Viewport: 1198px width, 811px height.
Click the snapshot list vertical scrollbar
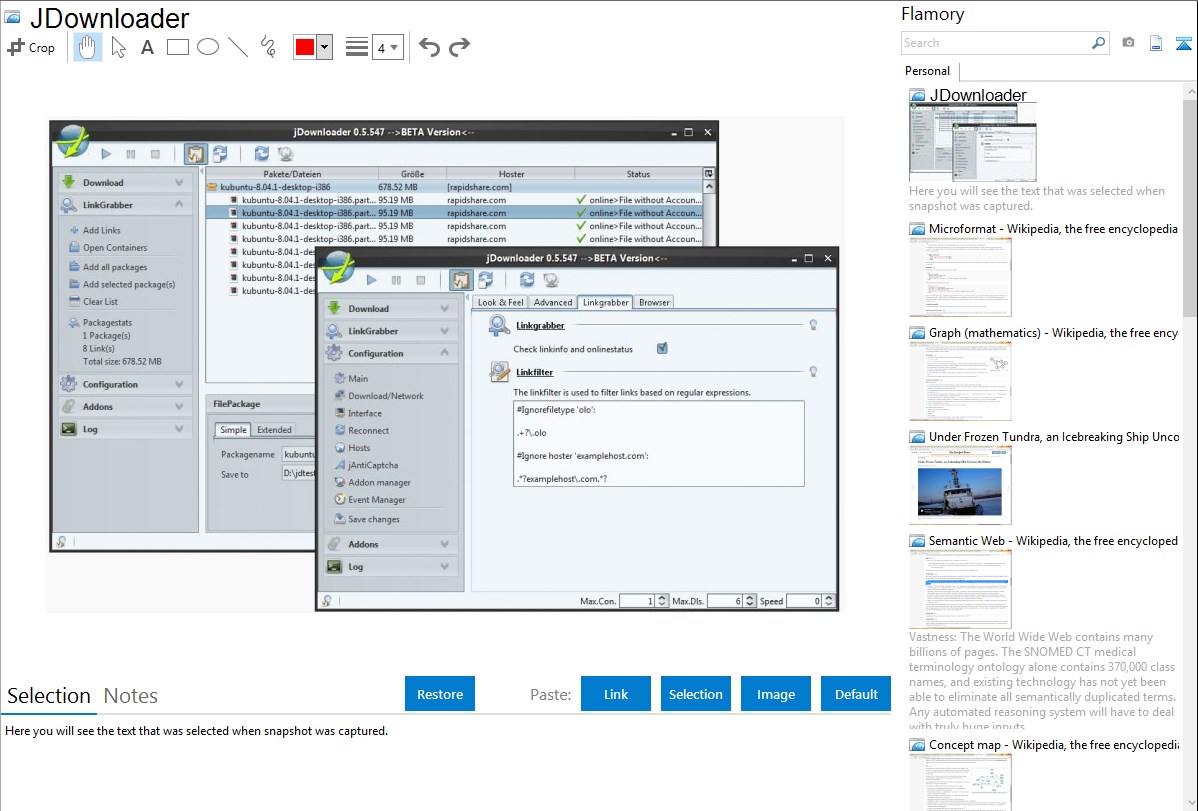pos(1190,206)
